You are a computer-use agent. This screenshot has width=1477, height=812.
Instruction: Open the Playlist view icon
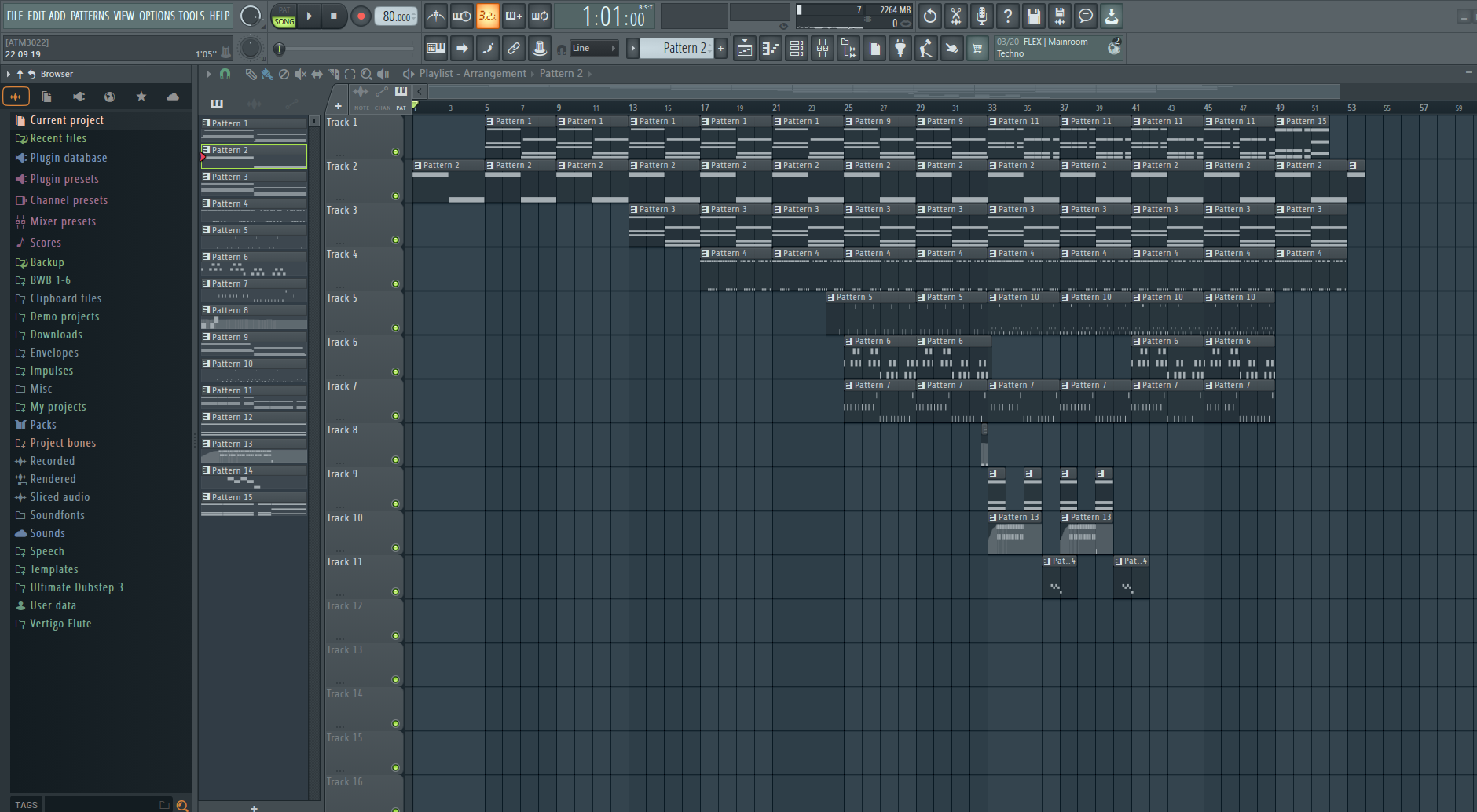click(745, 49)
